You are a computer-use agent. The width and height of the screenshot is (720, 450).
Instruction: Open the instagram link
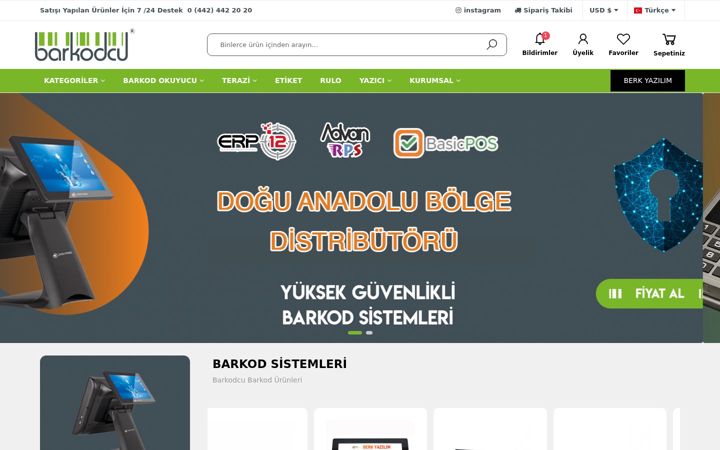click(x=478, y=10)
